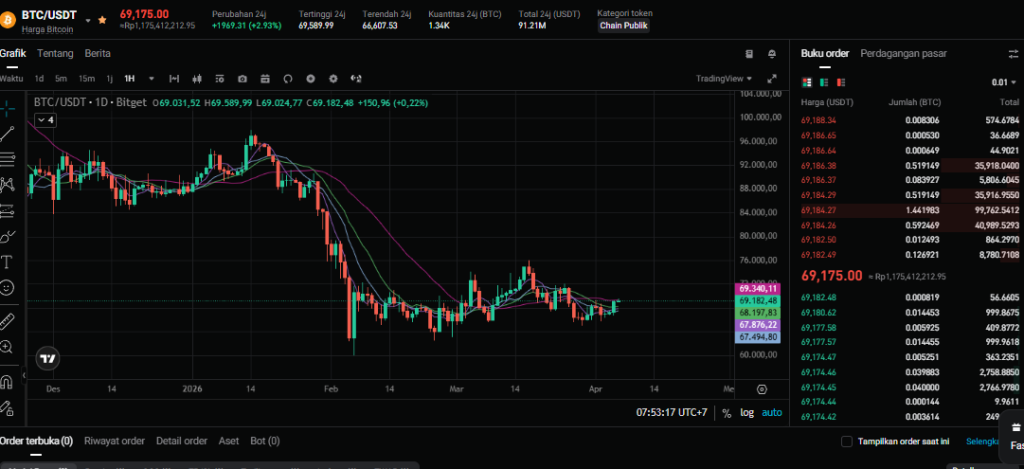Viewport: 1024px width, 469px height.
Task: Toggle log scale on chart
Action: pyautogui.click(x=746, y=412)
